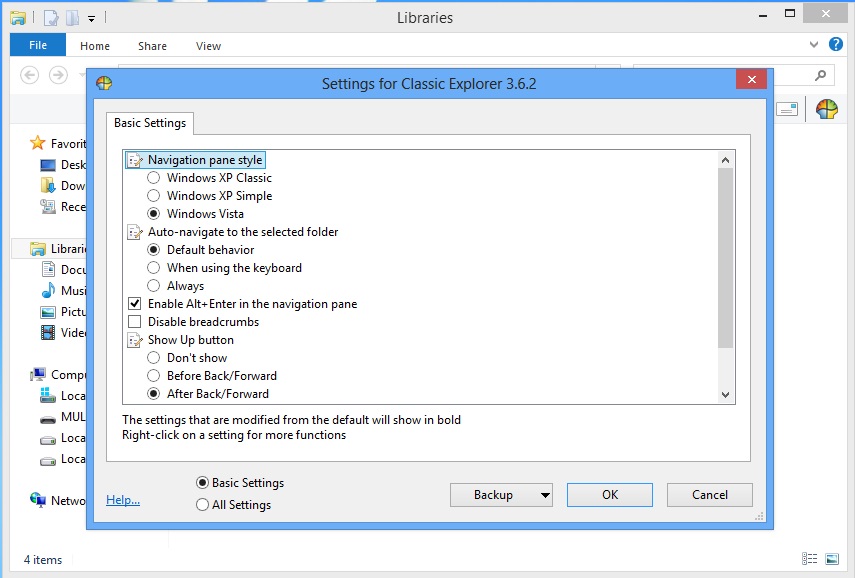Screen dimensions: 855x578
Task: Click the '4 items' status bar text
Action: [43, 559]
